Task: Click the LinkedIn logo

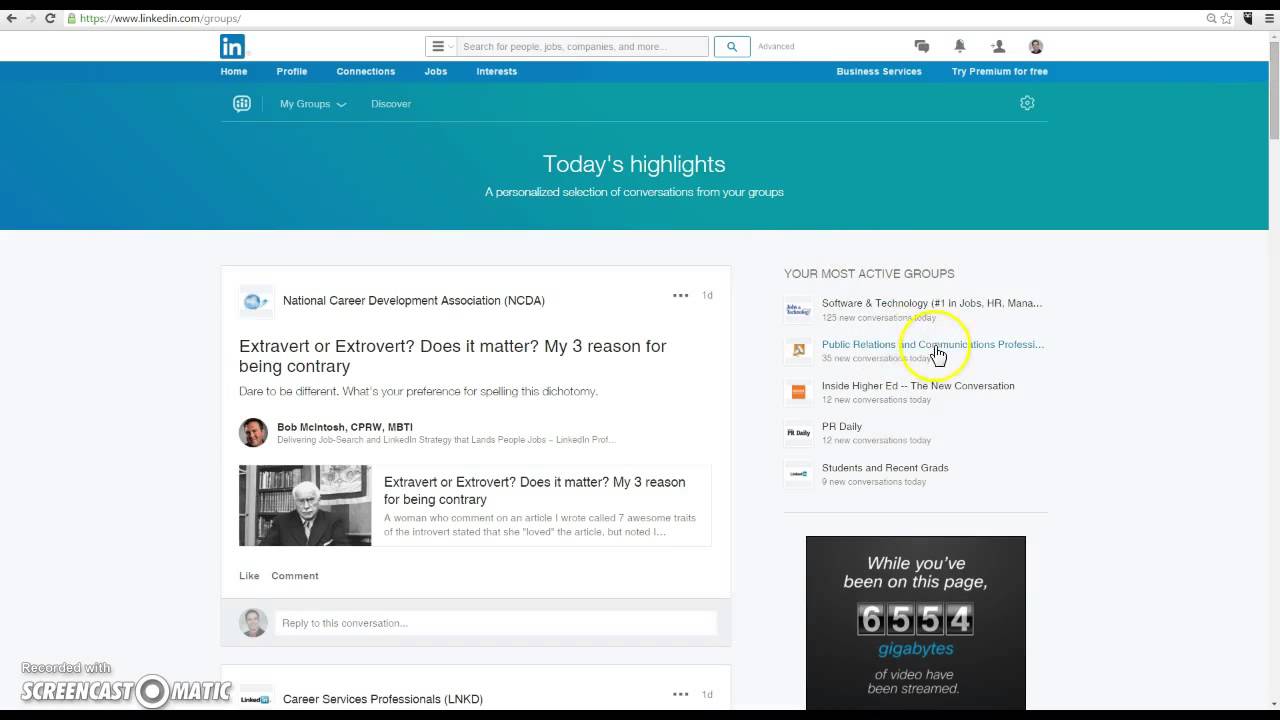Action: click(x=232, y=46)
